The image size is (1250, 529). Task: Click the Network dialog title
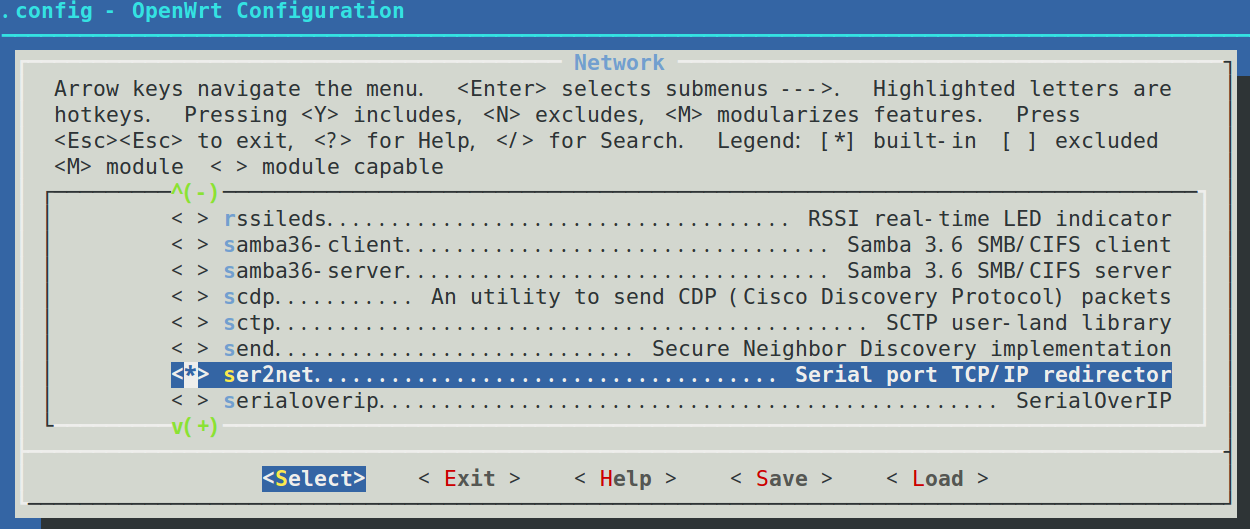click(x=619, y=63)
